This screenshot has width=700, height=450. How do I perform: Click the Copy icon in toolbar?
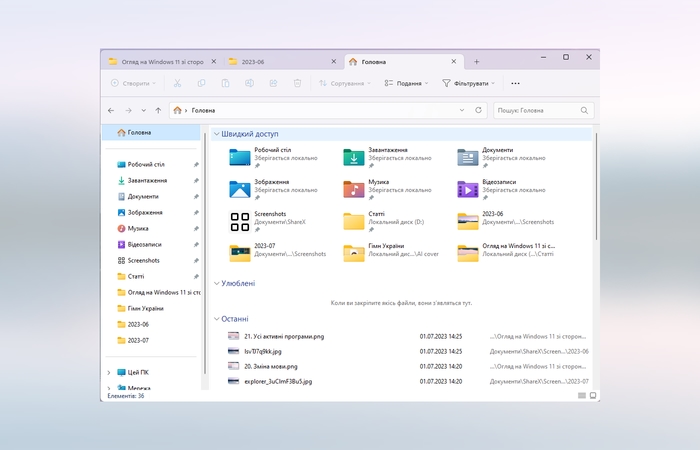[201, 83]
